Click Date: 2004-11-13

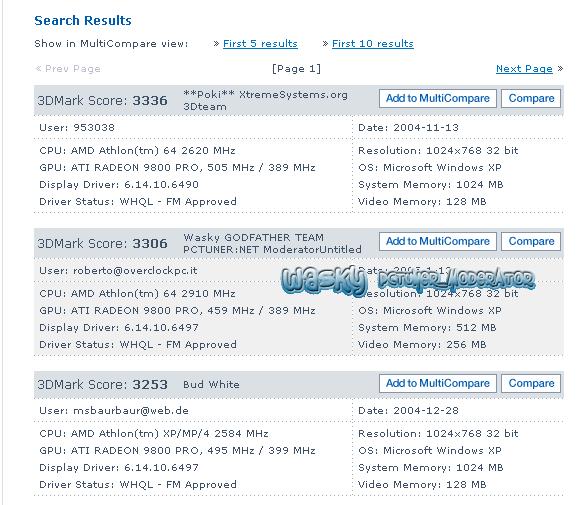click(408, 128)
